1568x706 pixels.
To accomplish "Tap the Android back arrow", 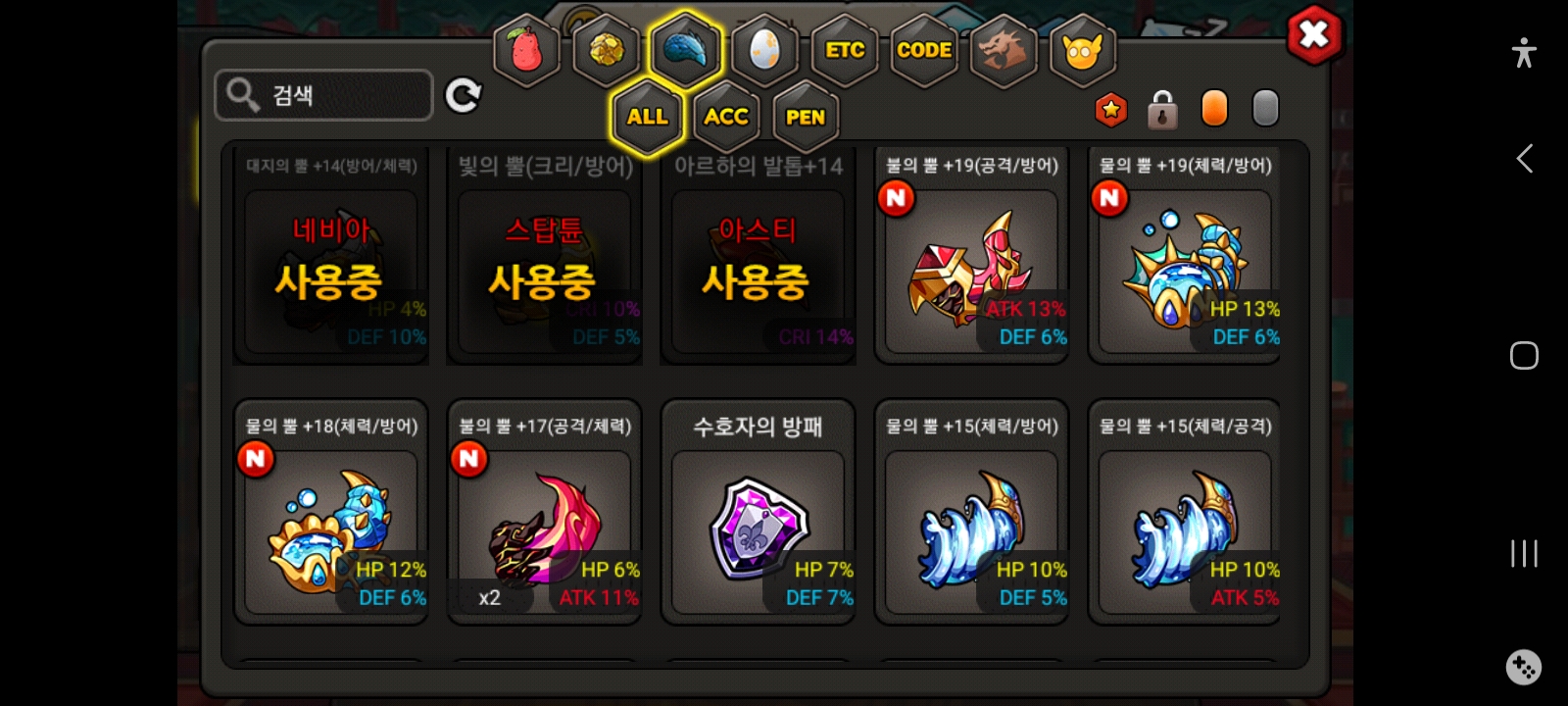I will [x=1524, y=159].
